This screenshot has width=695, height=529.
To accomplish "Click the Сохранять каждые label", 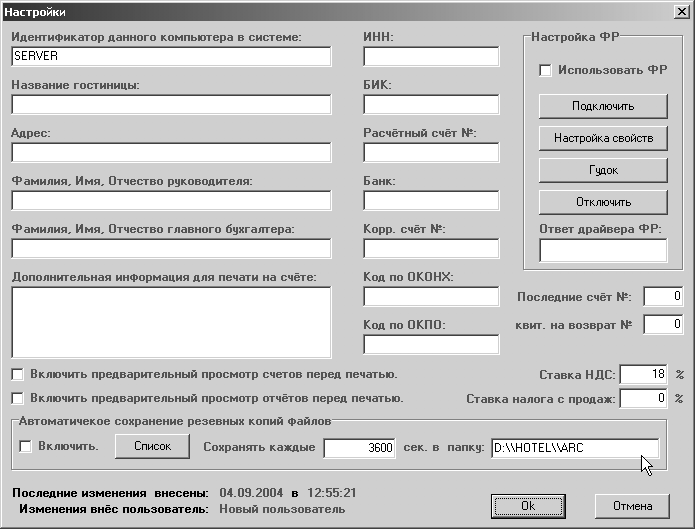I will coord(259,447).
